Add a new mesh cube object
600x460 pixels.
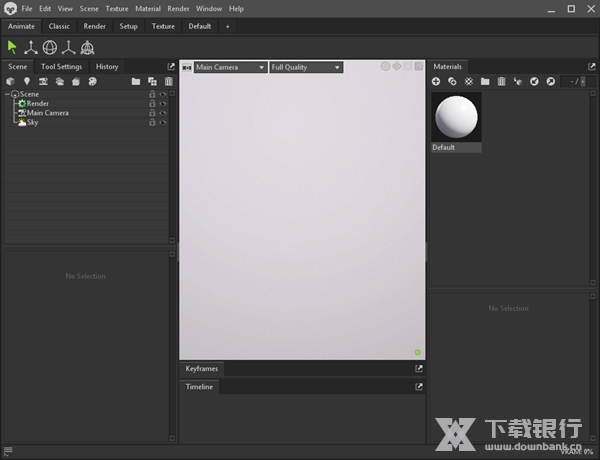click(10, 81)
